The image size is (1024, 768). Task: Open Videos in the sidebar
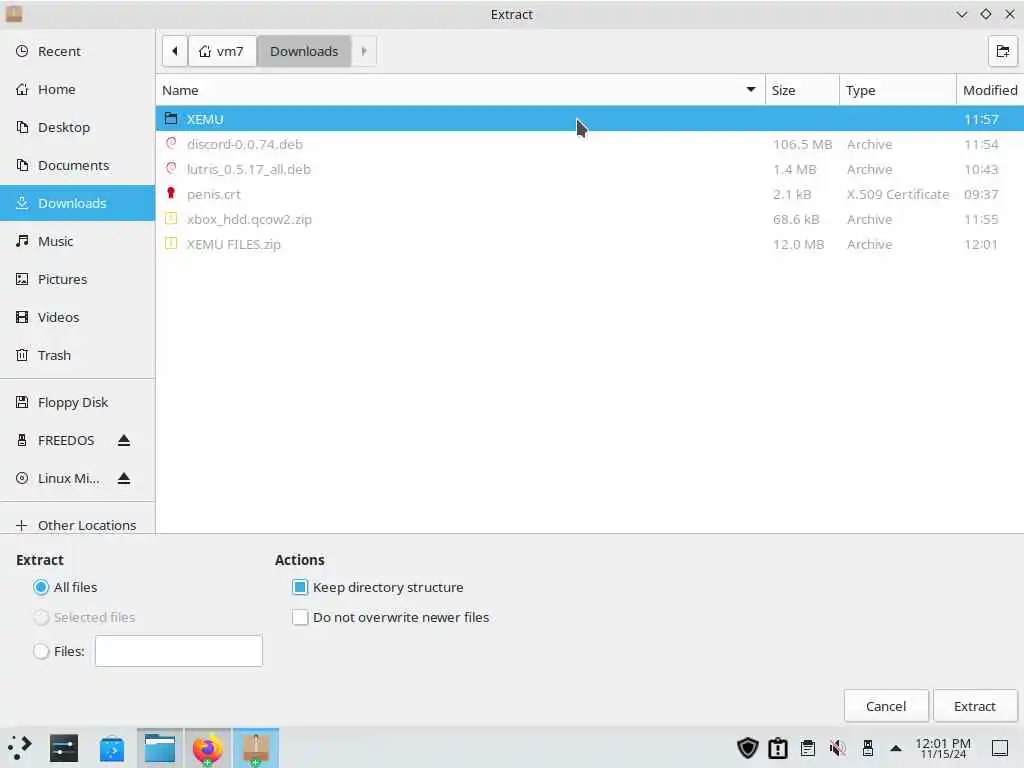pyautogui.click(x=77, y=317)
